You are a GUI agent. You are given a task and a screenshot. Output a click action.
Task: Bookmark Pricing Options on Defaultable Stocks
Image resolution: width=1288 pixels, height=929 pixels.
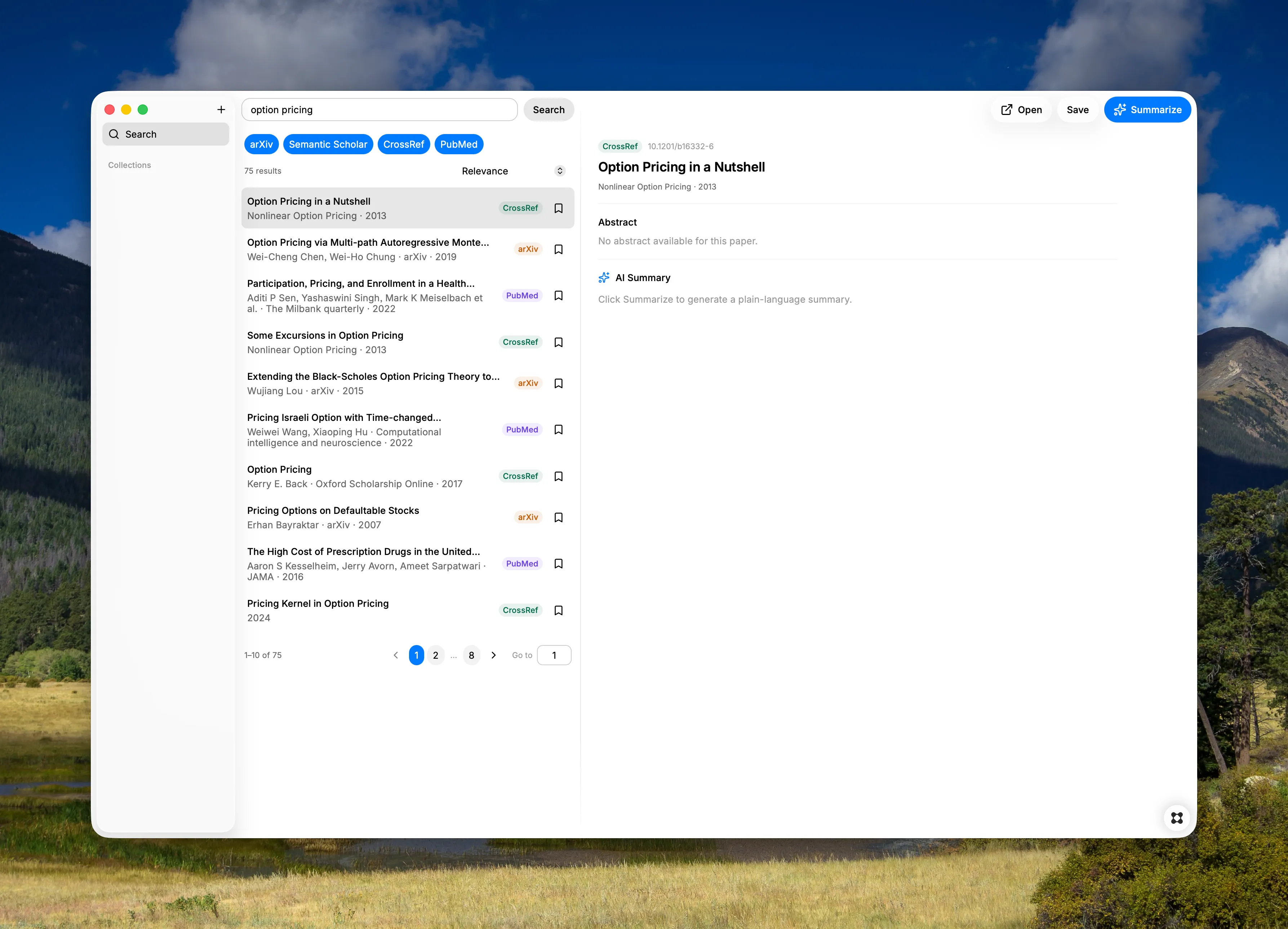558,517
